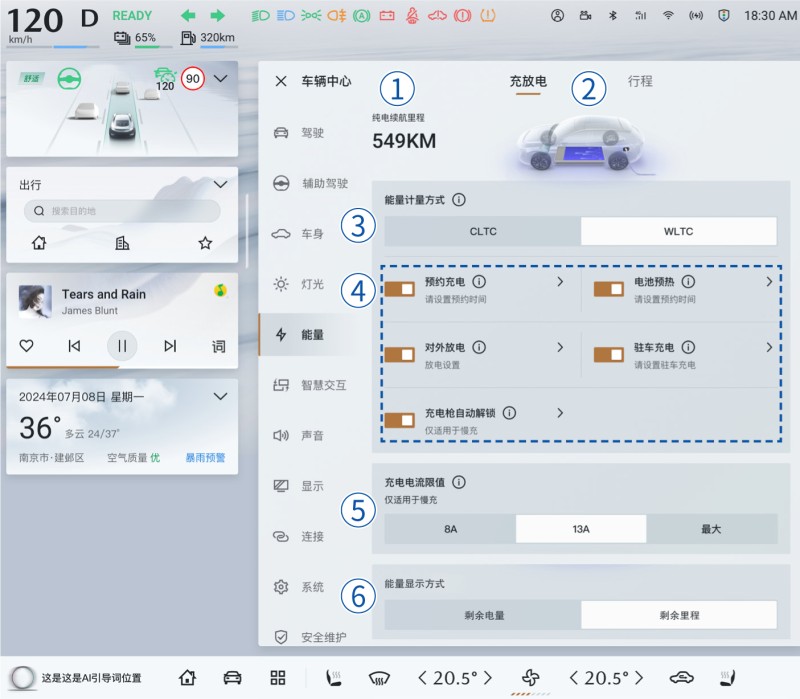
Task: Expand 充电枪自动解锁 settings with its chevron
Action: pyautogui.click(x=560, y=413)
